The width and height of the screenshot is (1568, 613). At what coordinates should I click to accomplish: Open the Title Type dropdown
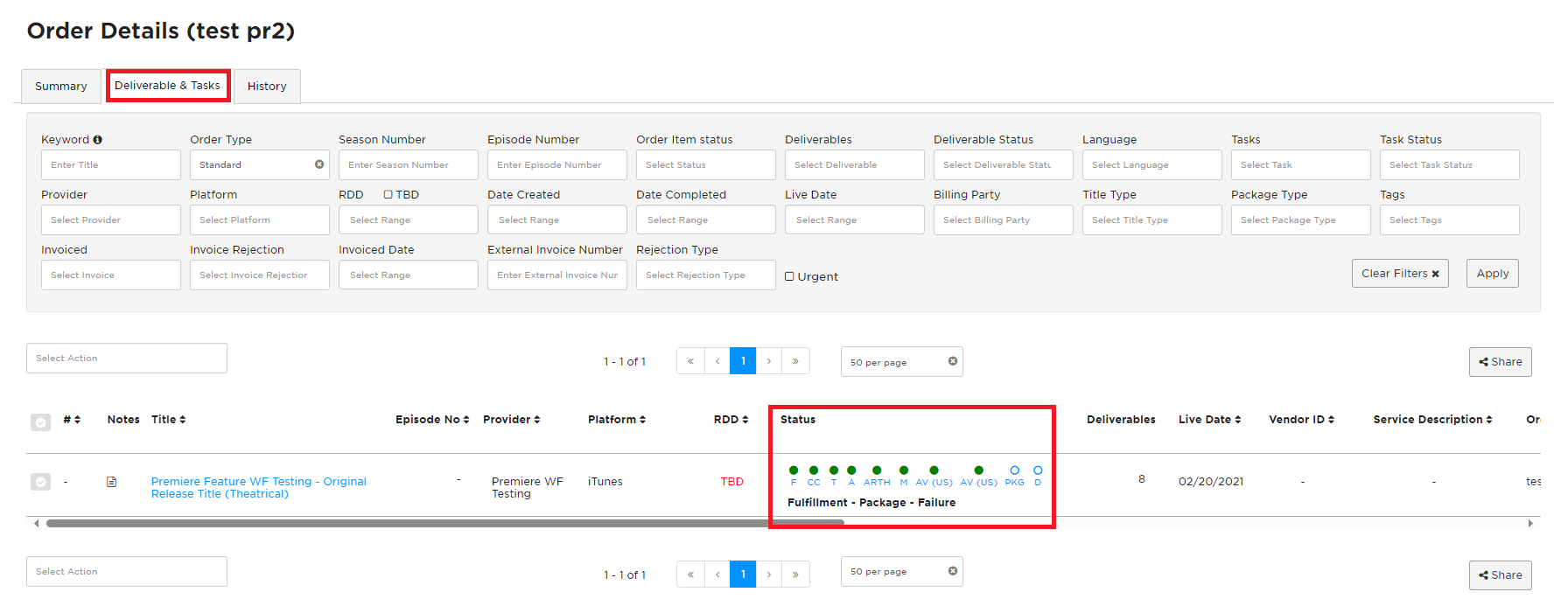(1151, 219)
